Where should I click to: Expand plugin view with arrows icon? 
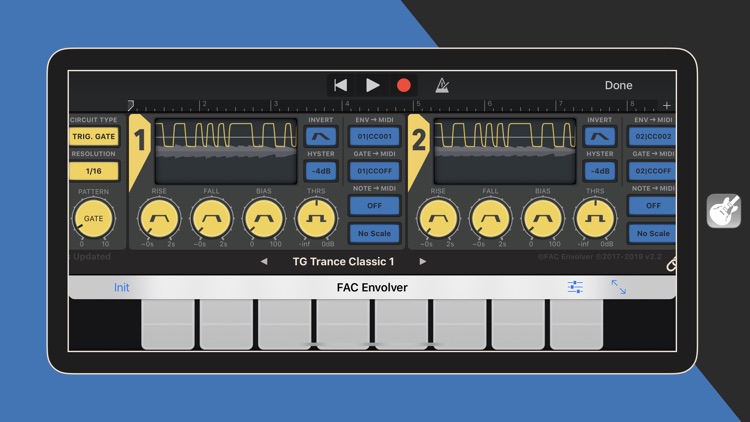tap(618, 287)
